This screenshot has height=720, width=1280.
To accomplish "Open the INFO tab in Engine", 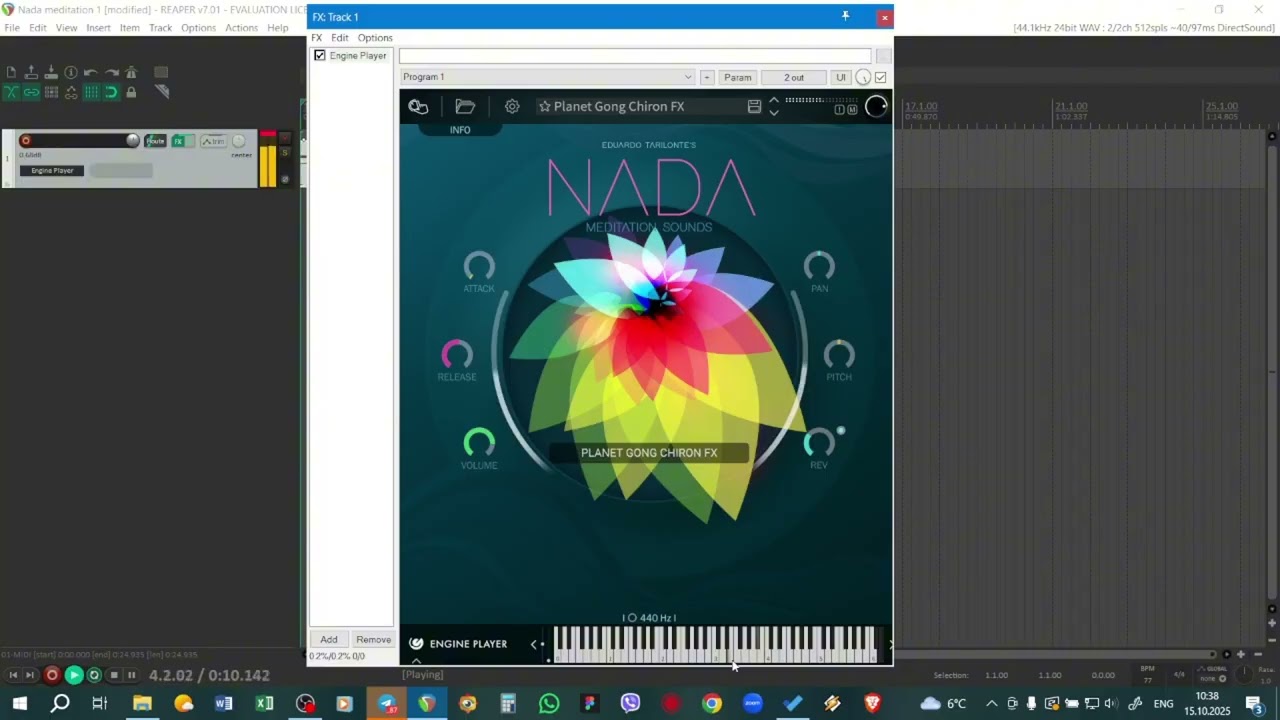I will tap(460, 130).
